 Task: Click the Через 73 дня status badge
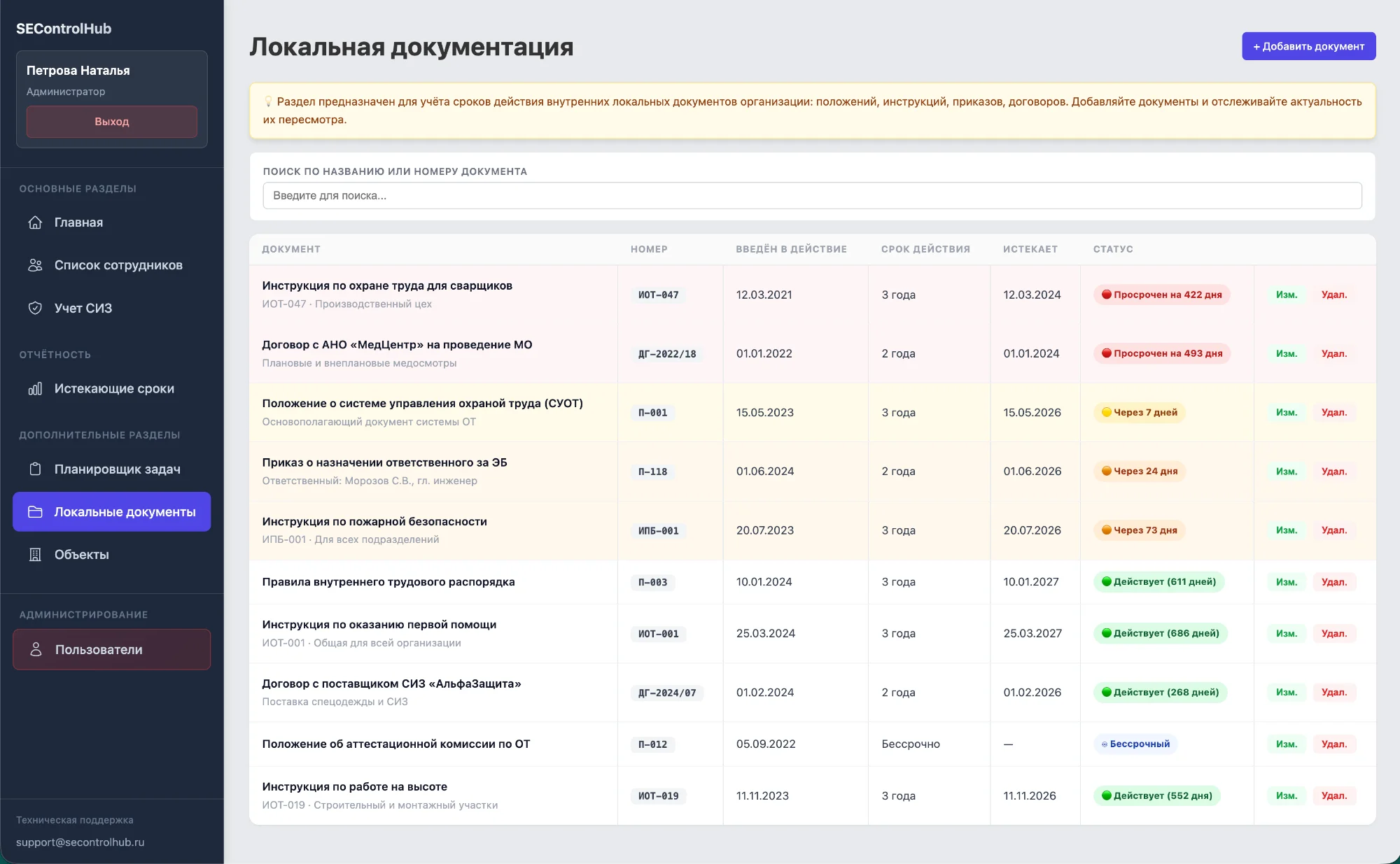[1140, 530]
